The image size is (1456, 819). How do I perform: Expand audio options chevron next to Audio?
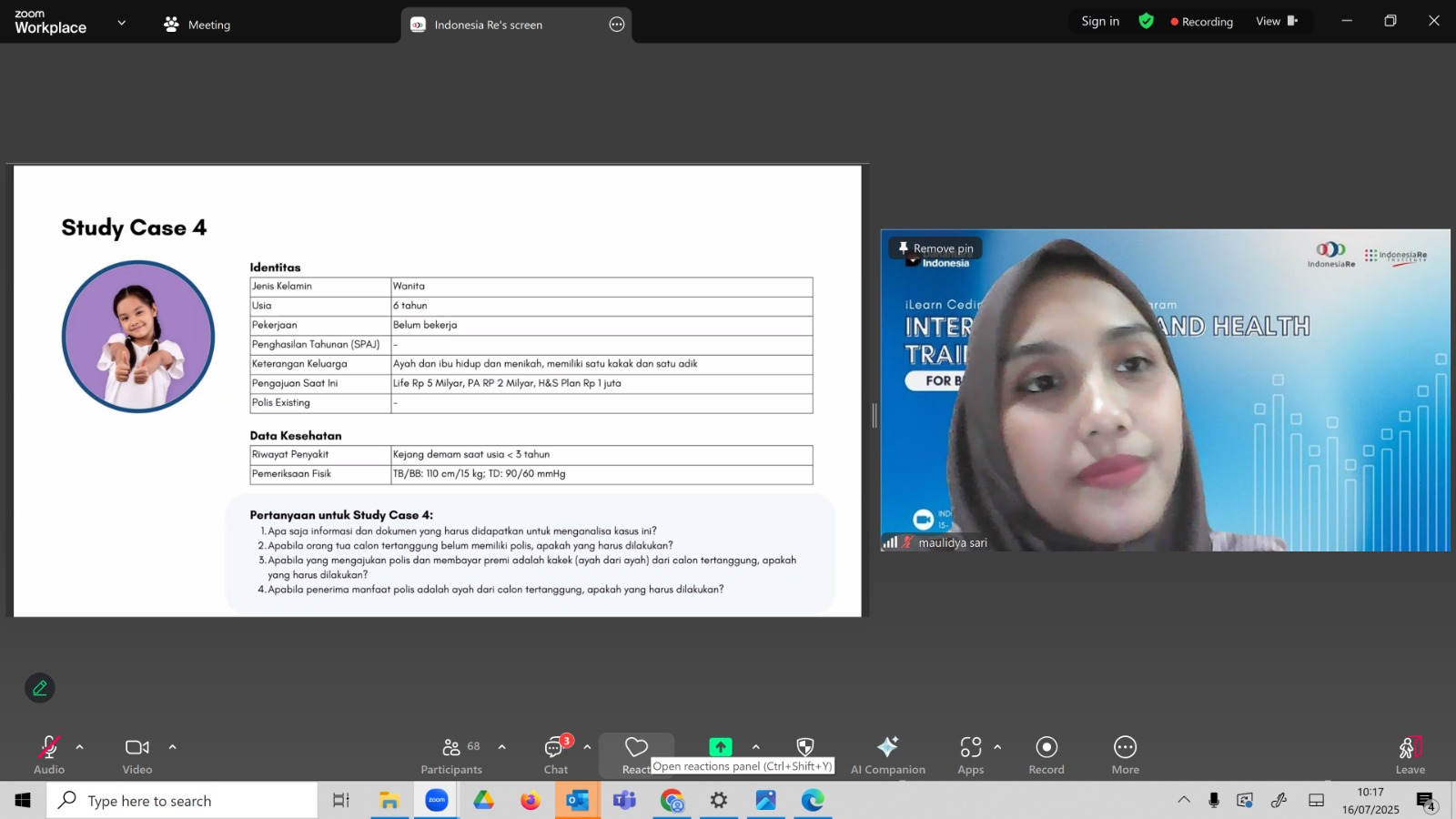click(80, 747)
